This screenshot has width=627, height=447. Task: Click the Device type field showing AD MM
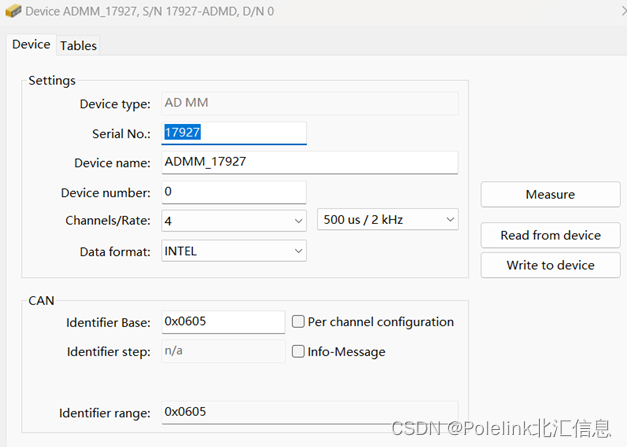tap(310, 103)
